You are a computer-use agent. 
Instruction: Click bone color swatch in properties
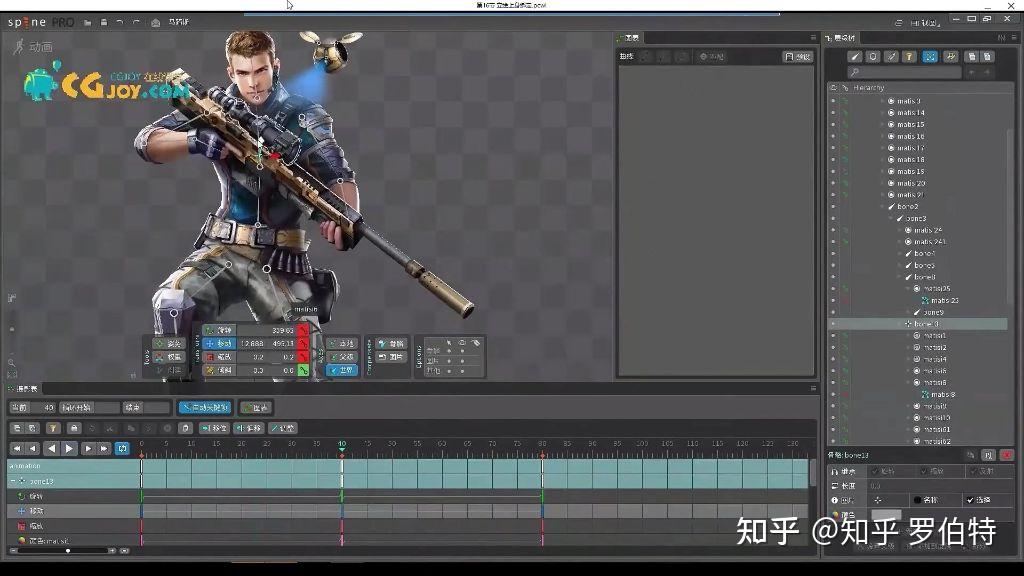(886, 515)
